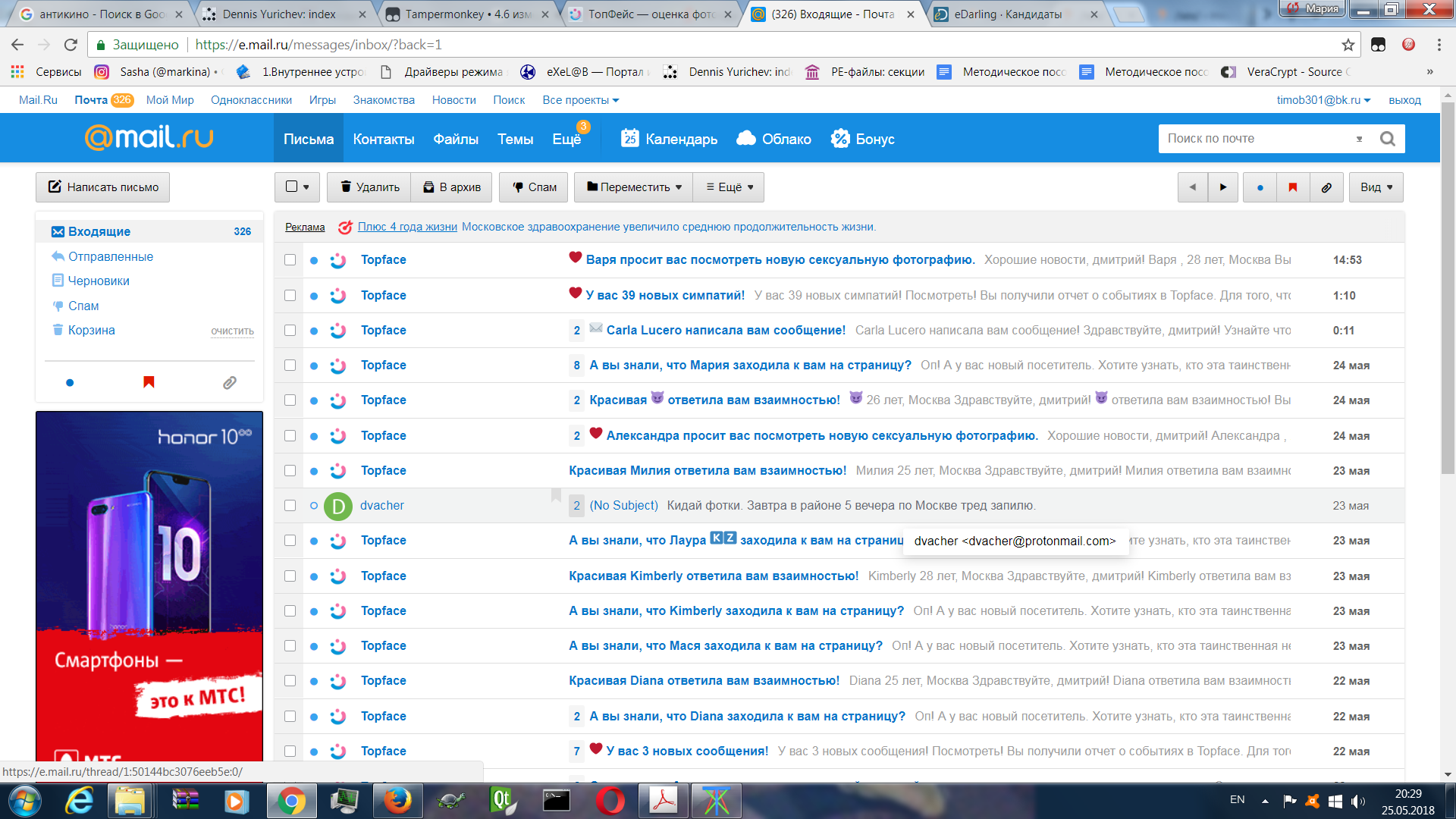This screenshot has height=819, width=1456.
Task: Toggle read status dot on Carla Lucero email
Action: pos(314,331)
